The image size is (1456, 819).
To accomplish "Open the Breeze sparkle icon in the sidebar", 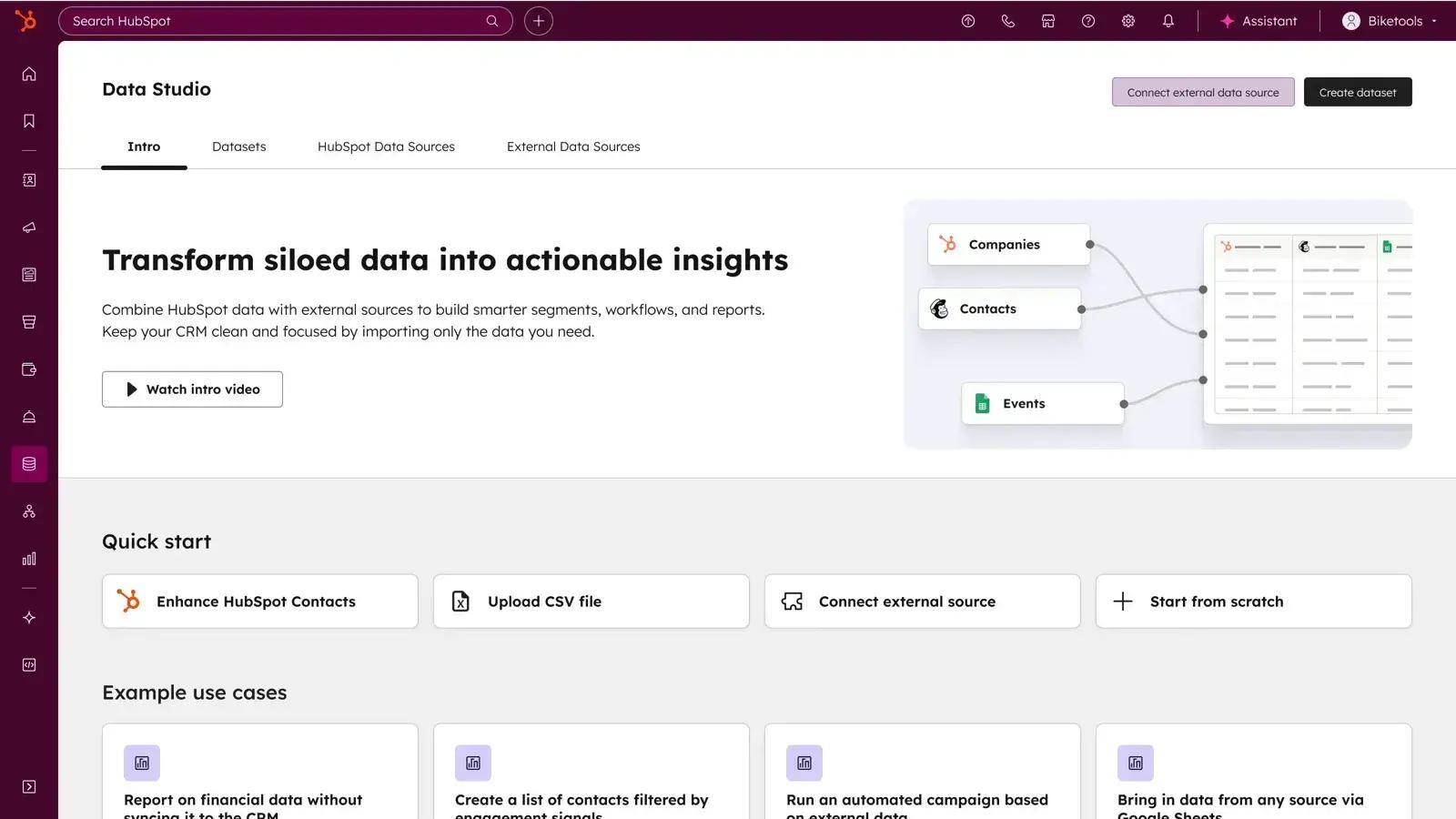I will pyautogui.click(x=29, y=618).
